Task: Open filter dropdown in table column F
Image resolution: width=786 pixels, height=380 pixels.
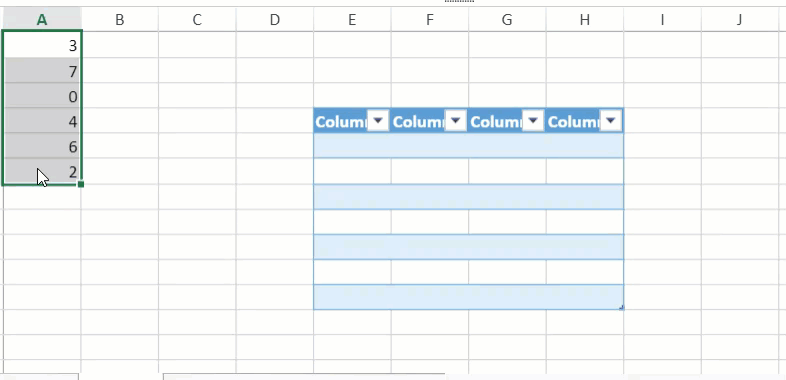Action: [x=456, y=121]
